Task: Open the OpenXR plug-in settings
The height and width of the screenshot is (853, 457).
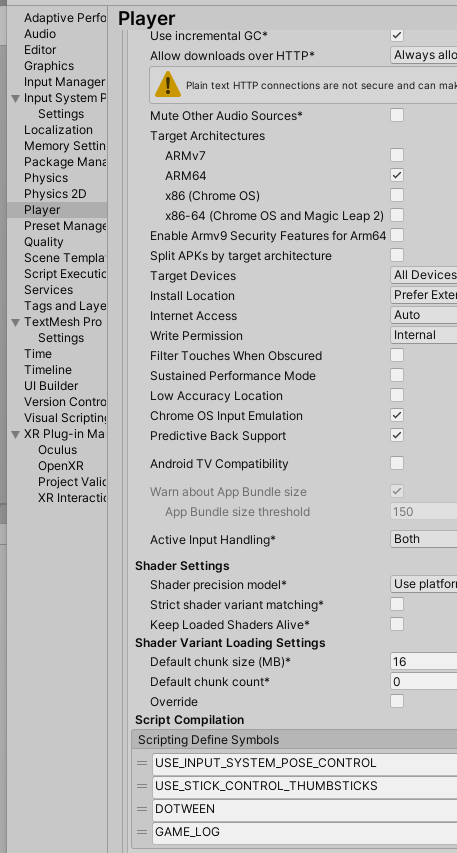Action: click(60, 466)
